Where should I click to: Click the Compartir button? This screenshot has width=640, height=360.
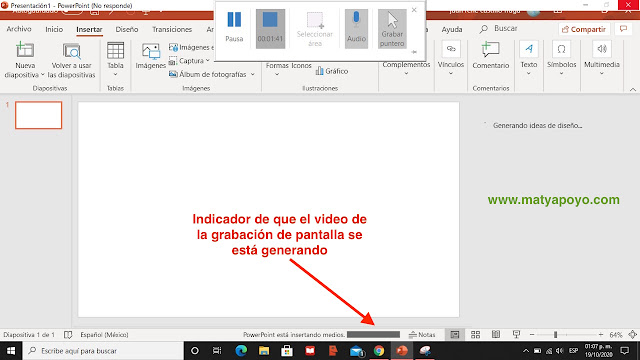coord(584,29)
